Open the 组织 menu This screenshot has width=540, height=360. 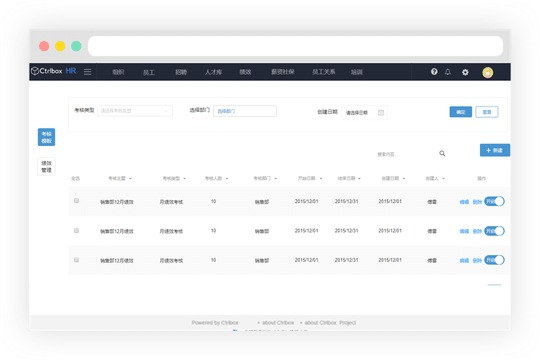point(118,72)
